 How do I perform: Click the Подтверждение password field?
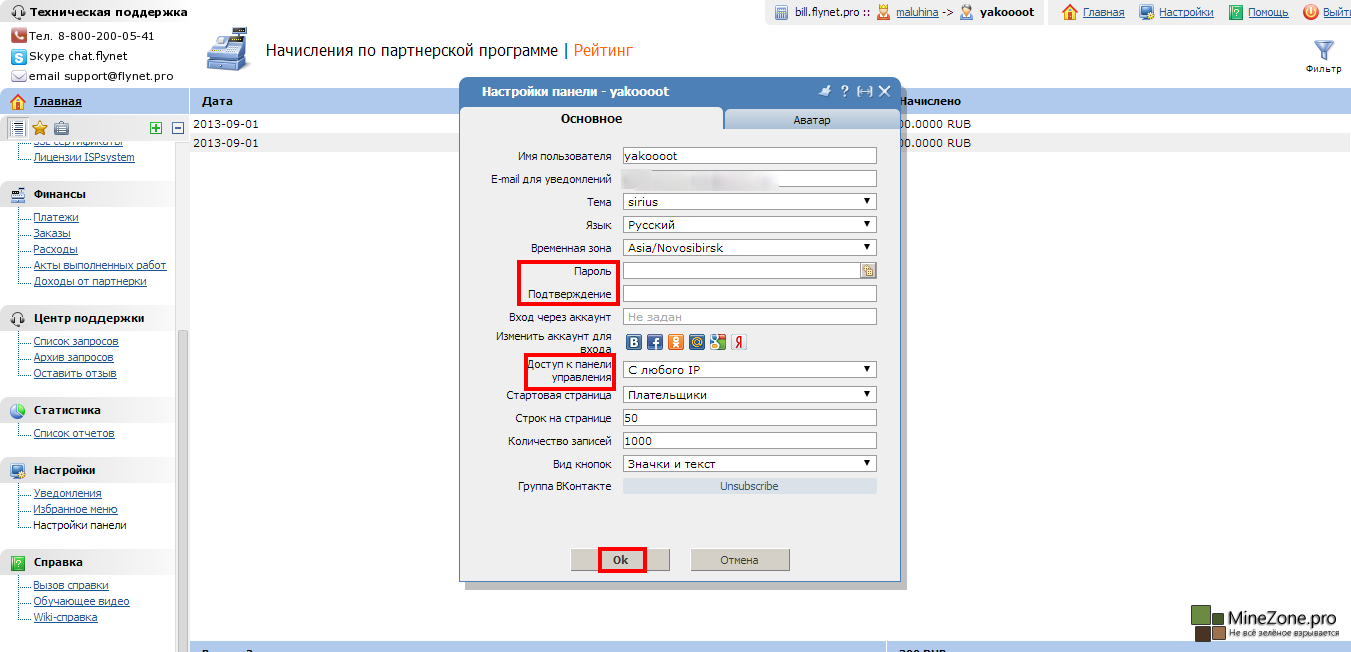(749, 294)
